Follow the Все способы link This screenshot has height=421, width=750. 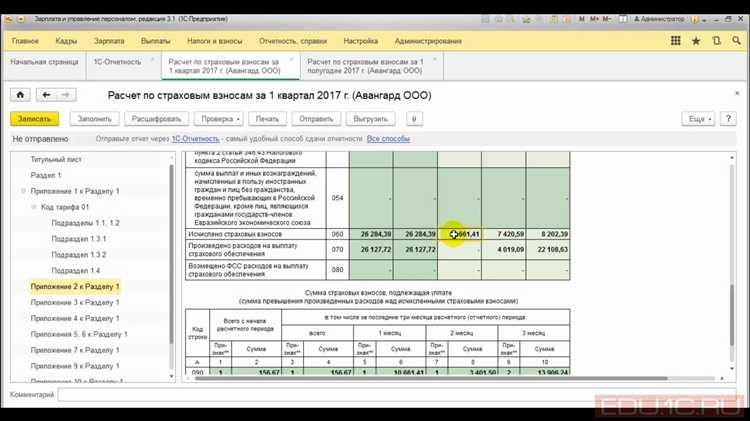388,139
